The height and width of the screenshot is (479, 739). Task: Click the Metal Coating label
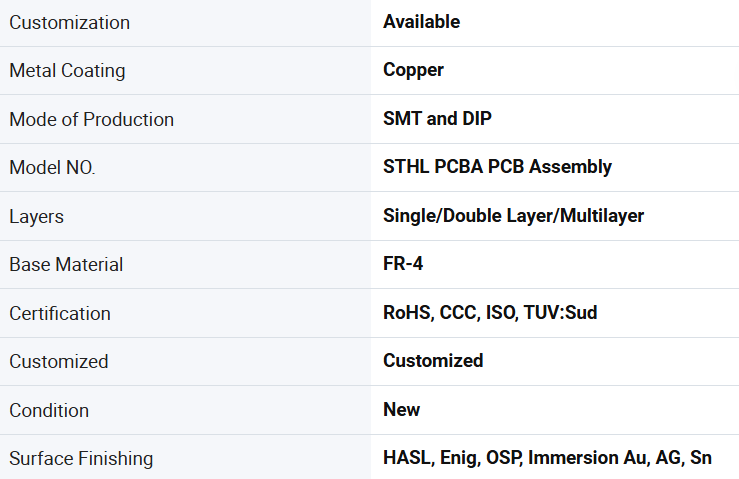point(67,71)
